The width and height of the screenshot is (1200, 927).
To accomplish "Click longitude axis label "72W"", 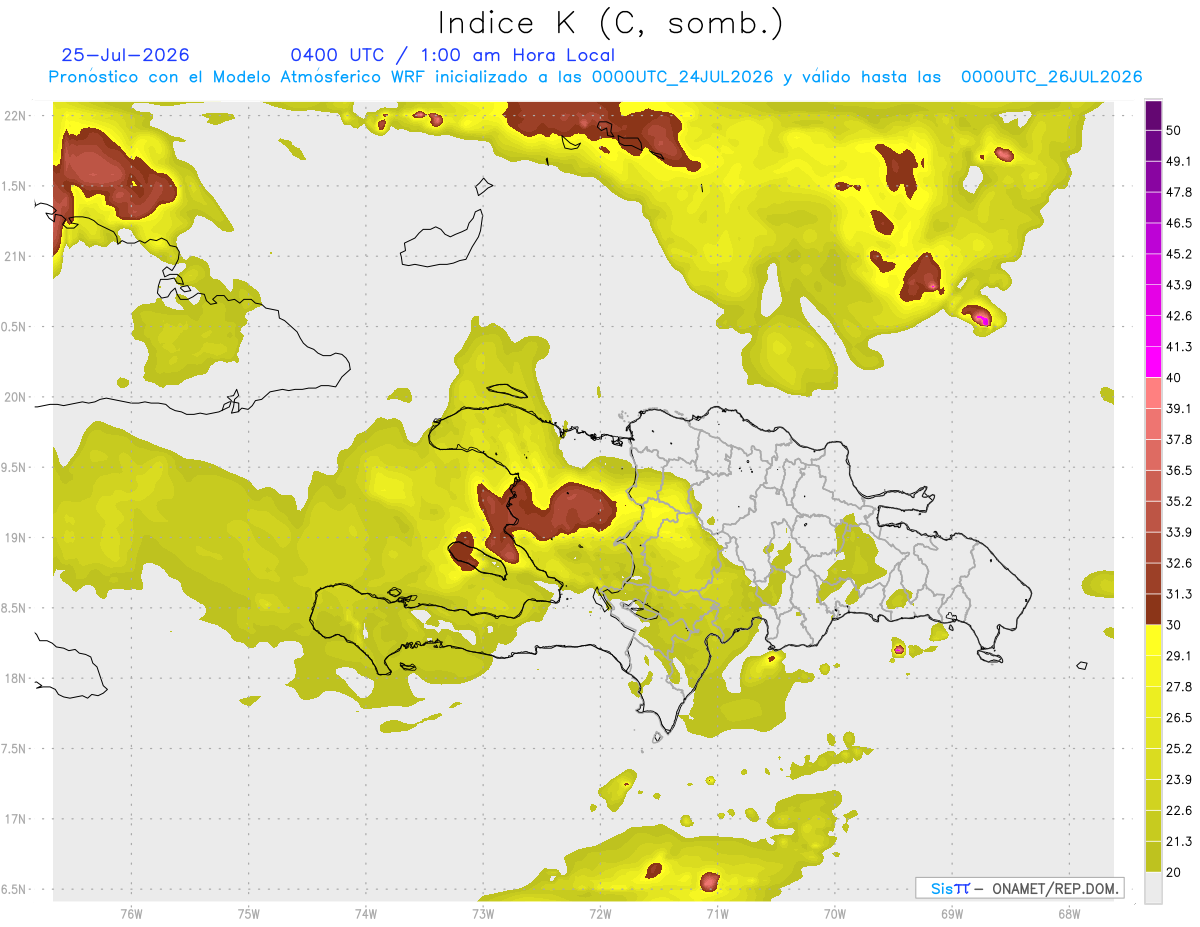I will 600,914.
